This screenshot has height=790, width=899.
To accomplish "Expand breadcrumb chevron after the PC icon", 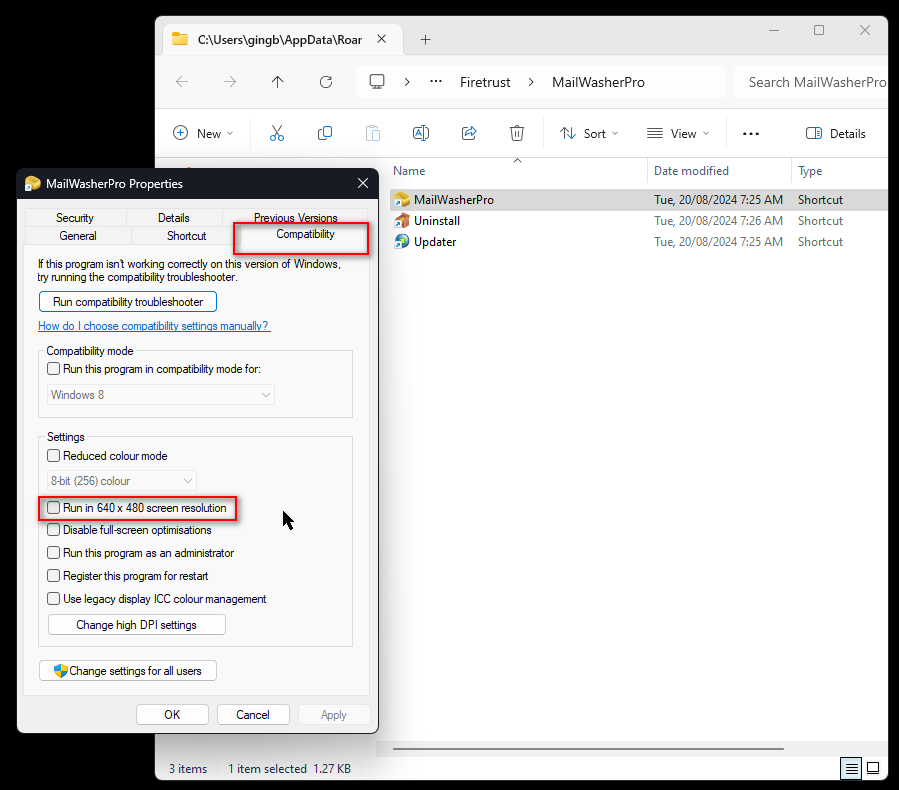I will pyautogui.click(x=406, y=82).
